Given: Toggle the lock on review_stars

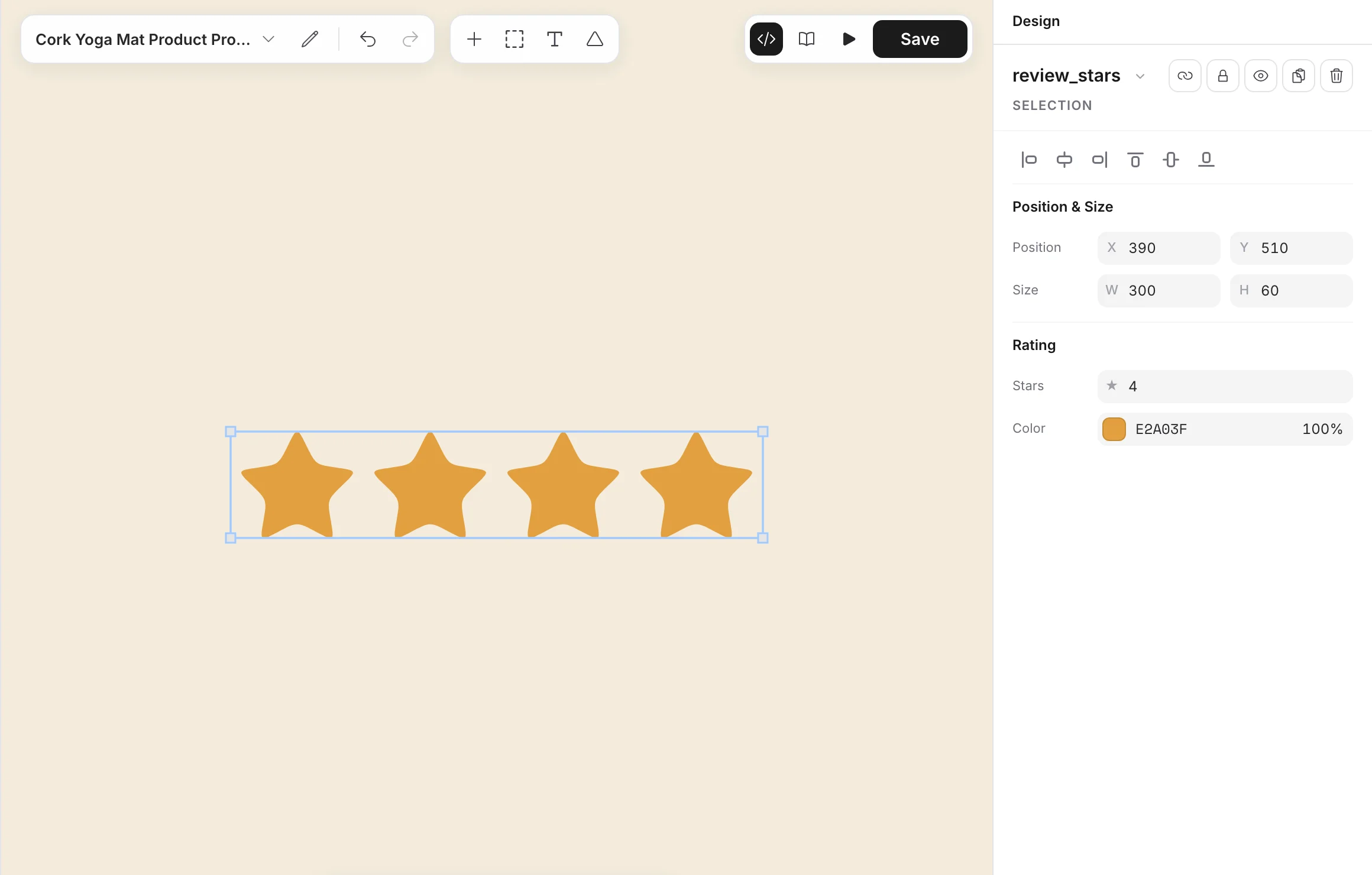Looking at the screenshot, I should [1223, 76].
